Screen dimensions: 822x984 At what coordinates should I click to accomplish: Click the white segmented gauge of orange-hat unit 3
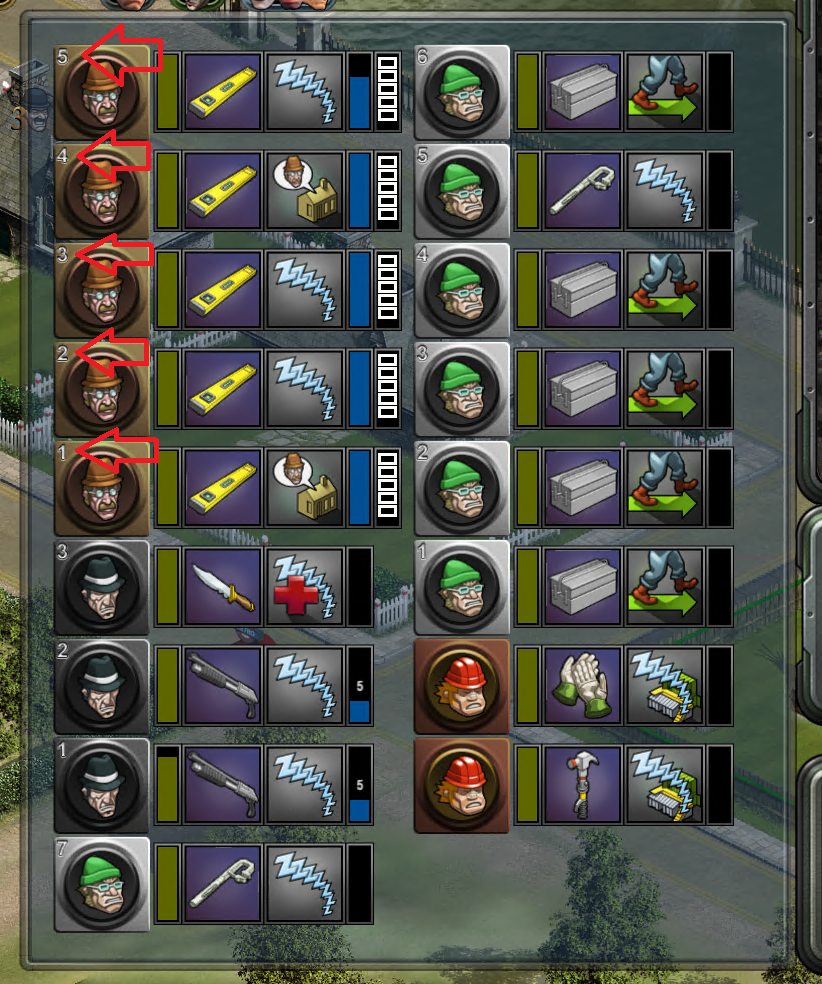click(388, 290)
